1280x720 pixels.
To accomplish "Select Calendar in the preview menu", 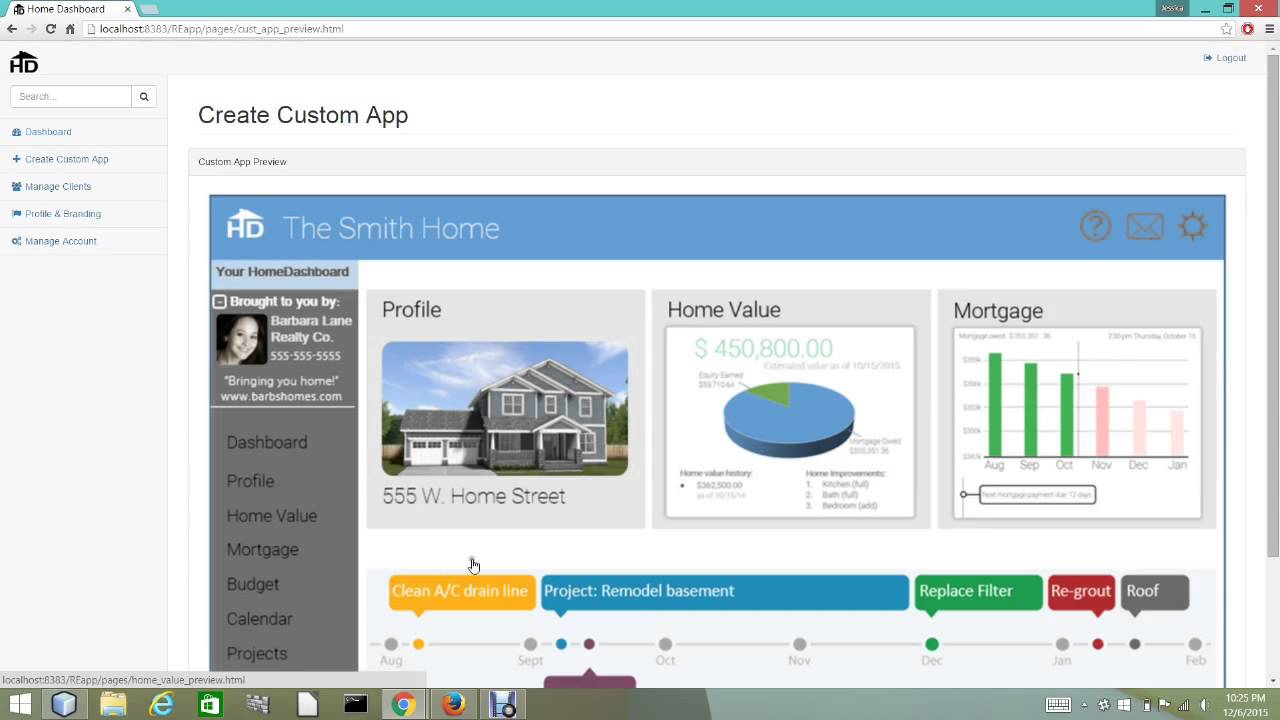I will [260, 619].
